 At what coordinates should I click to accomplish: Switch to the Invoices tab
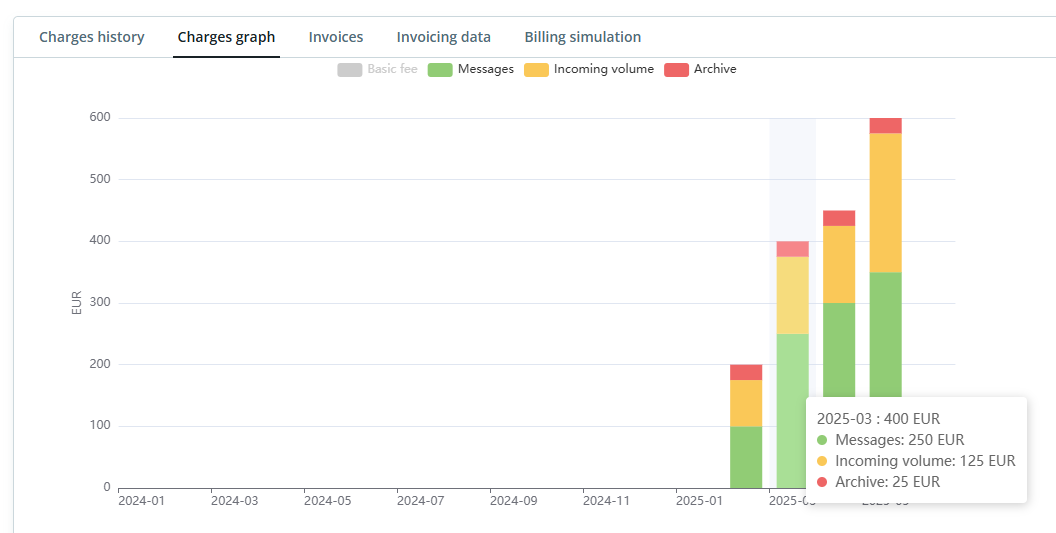coord(336,37)
